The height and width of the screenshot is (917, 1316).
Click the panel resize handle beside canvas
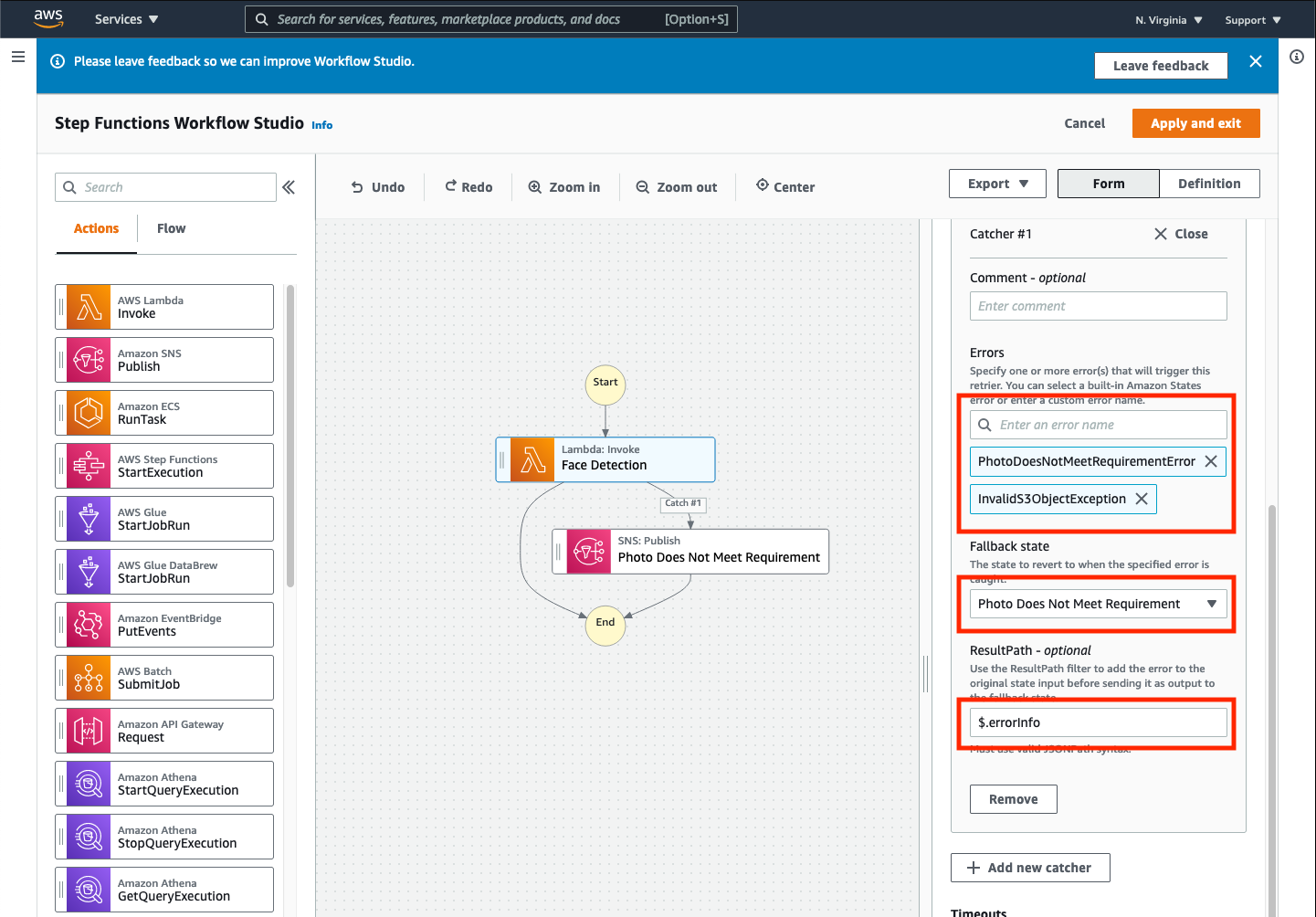[x=925, y=674]
